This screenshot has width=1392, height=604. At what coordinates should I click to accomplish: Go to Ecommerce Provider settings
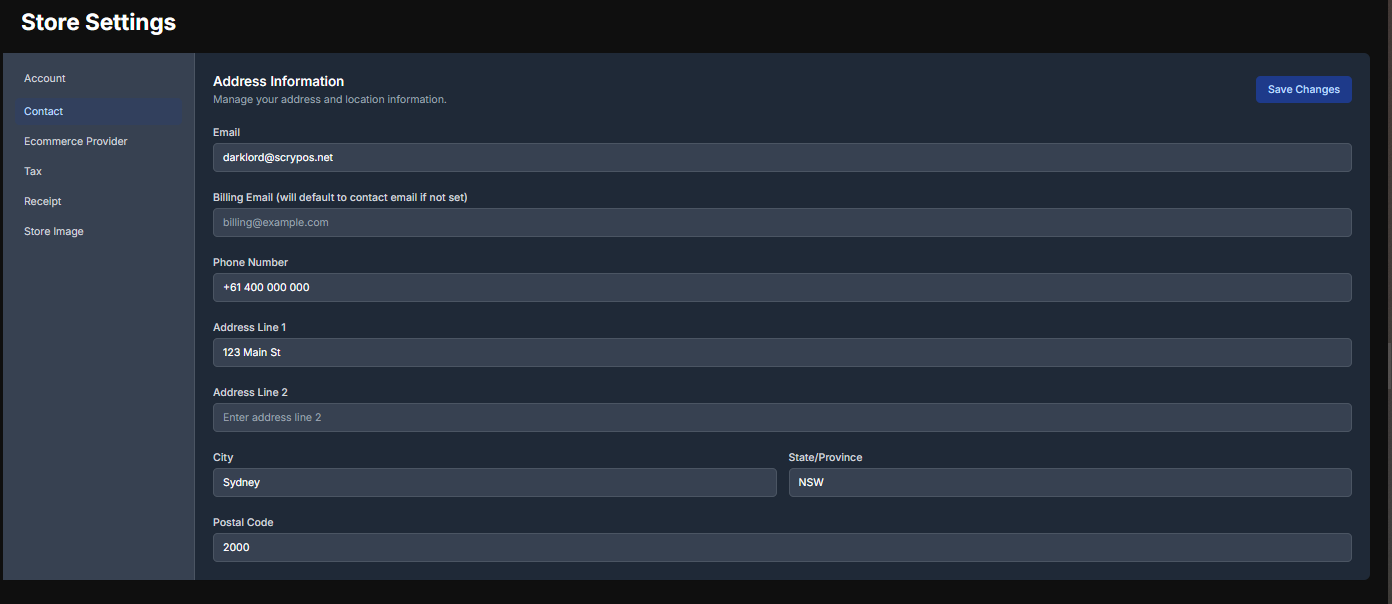tap(76, 141)
